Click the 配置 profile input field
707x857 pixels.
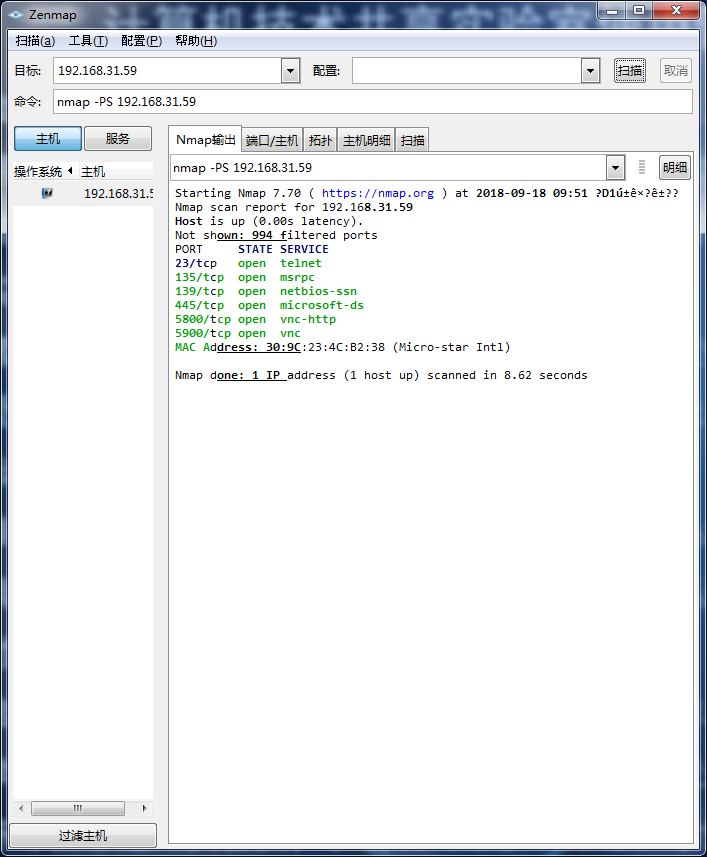pyautogui.click(x=467, y=71)
